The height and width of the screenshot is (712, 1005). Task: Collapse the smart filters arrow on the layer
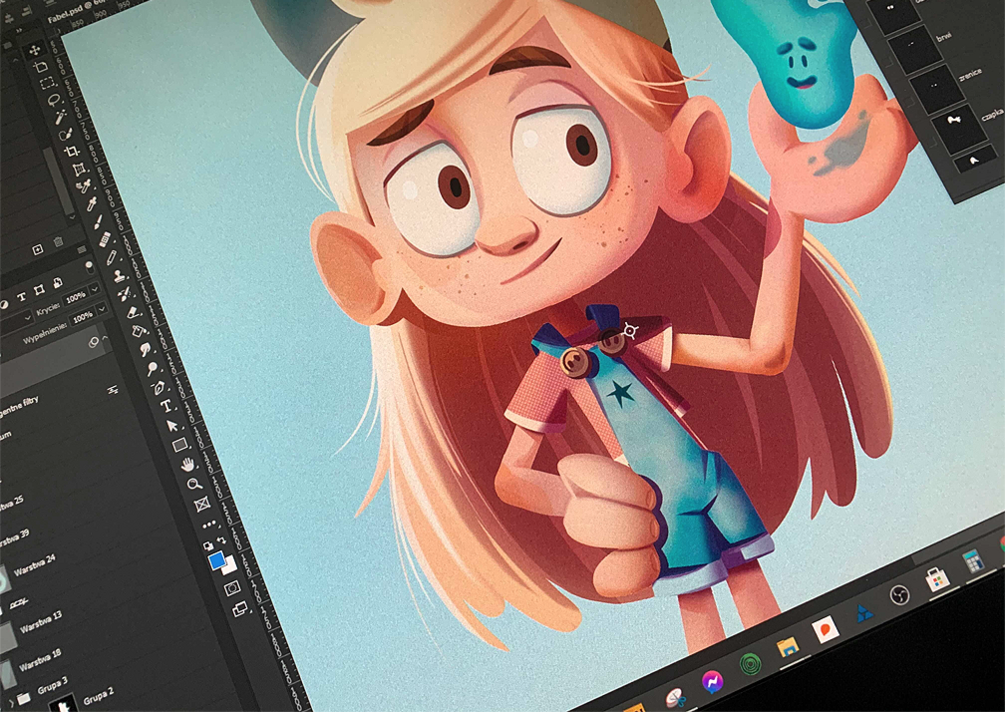coord(105,337)
